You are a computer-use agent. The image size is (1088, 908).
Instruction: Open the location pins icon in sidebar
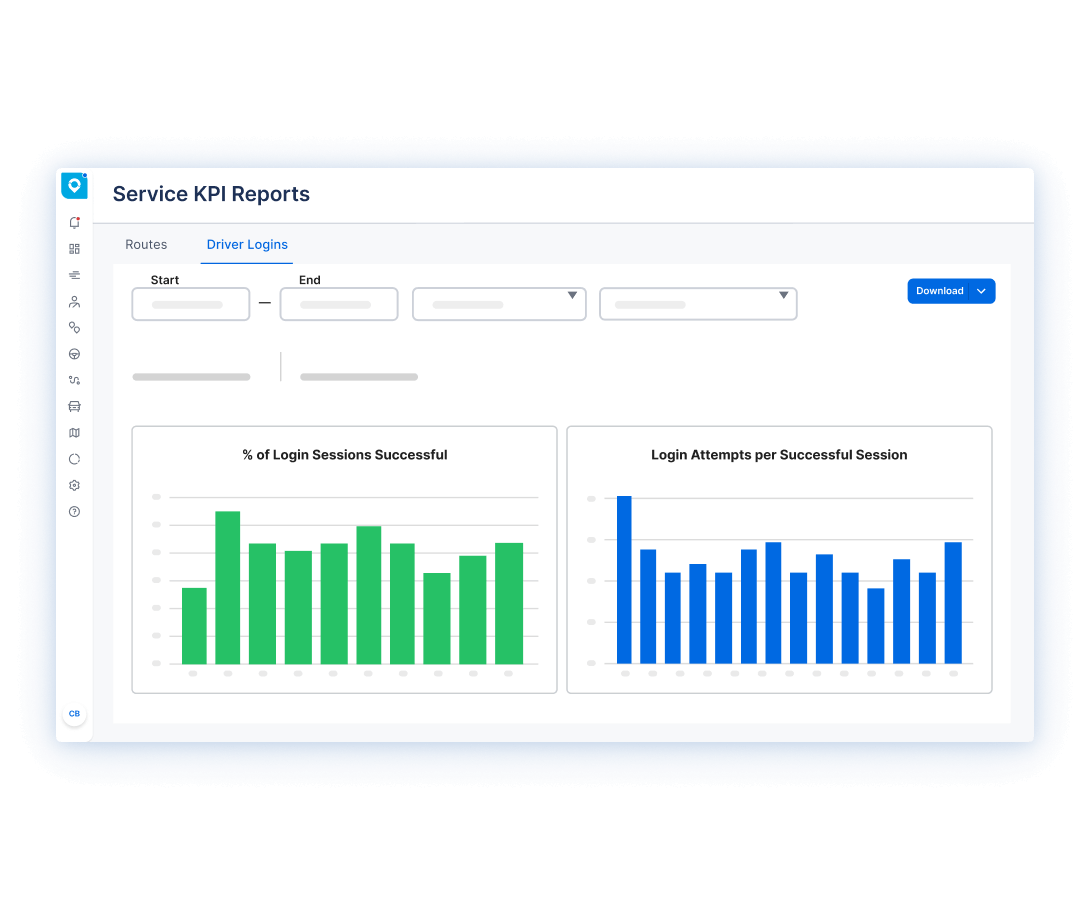point(74,327)
